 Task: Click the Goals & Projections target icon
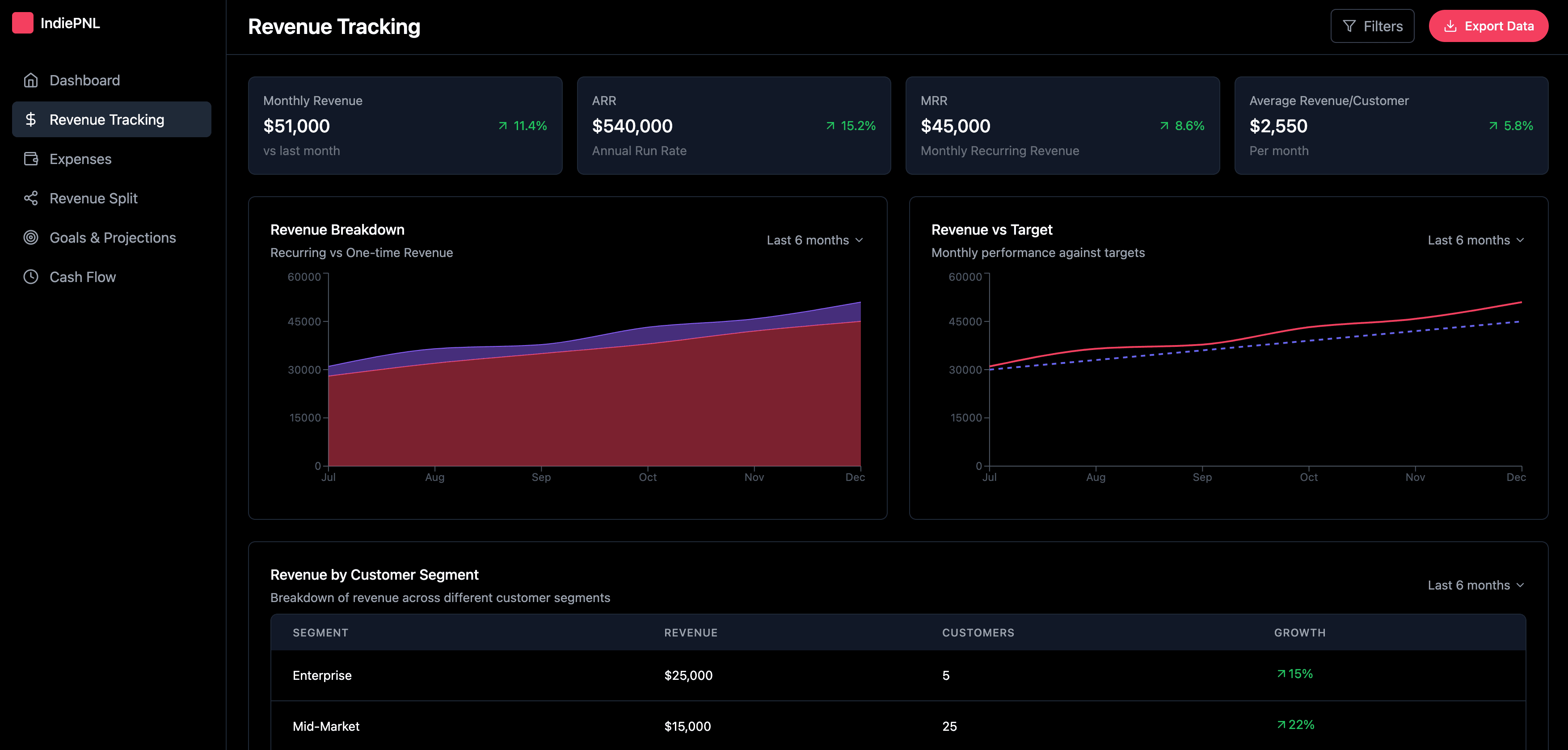(31, 237)
